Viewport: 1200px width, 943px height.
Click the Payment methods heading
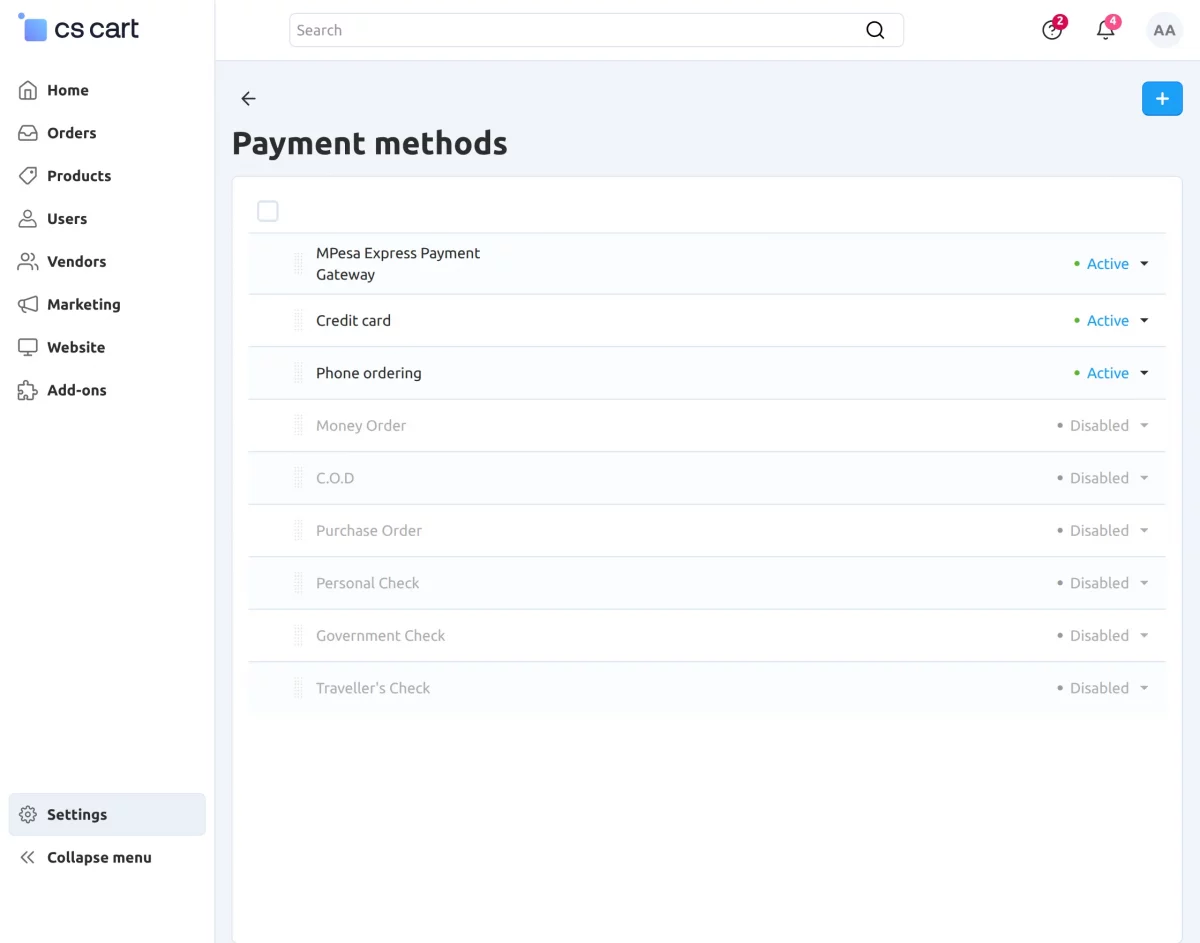pyautogui.click(x=370, y=144)
